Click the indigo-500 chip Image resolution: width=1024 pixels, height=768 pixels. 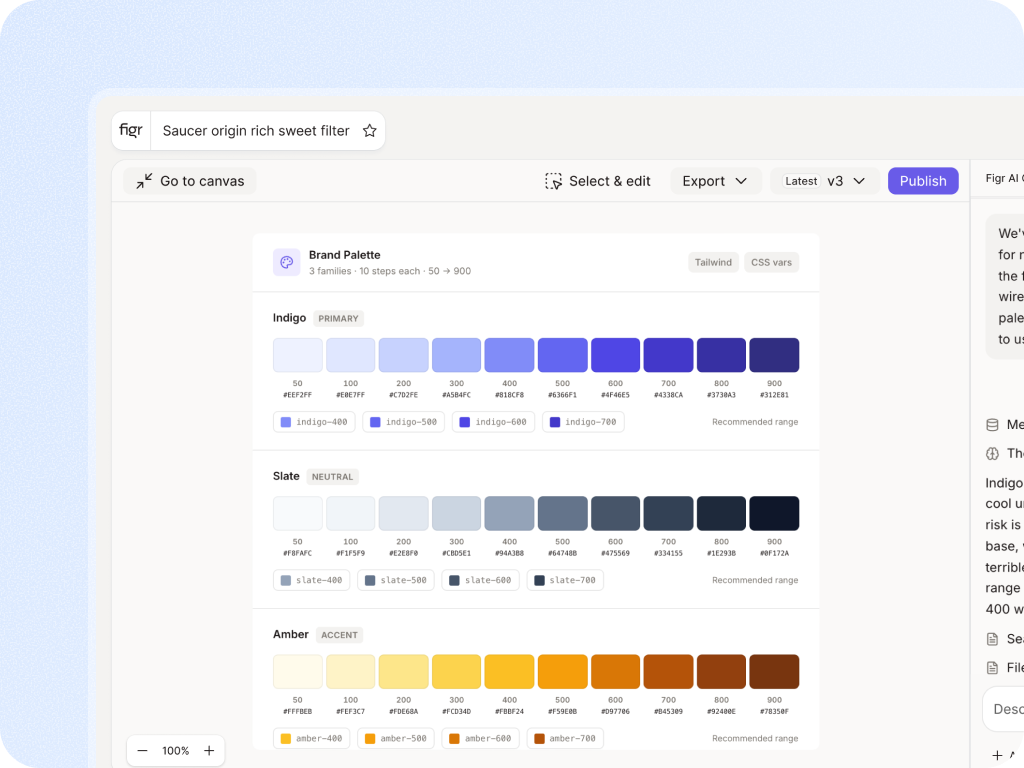click(x=404, y=422)
